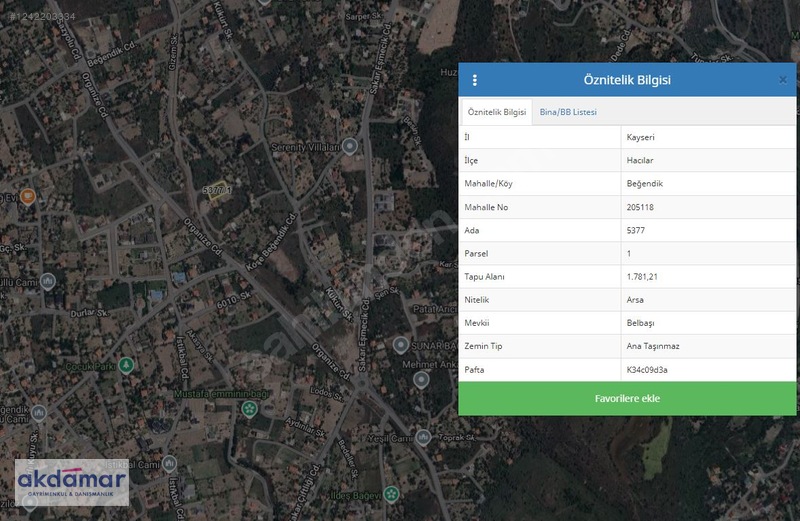This screenshot has height=521, width=800.
Task: Select the Öznitelik Bilgisi tab
Action: (496, 112)
